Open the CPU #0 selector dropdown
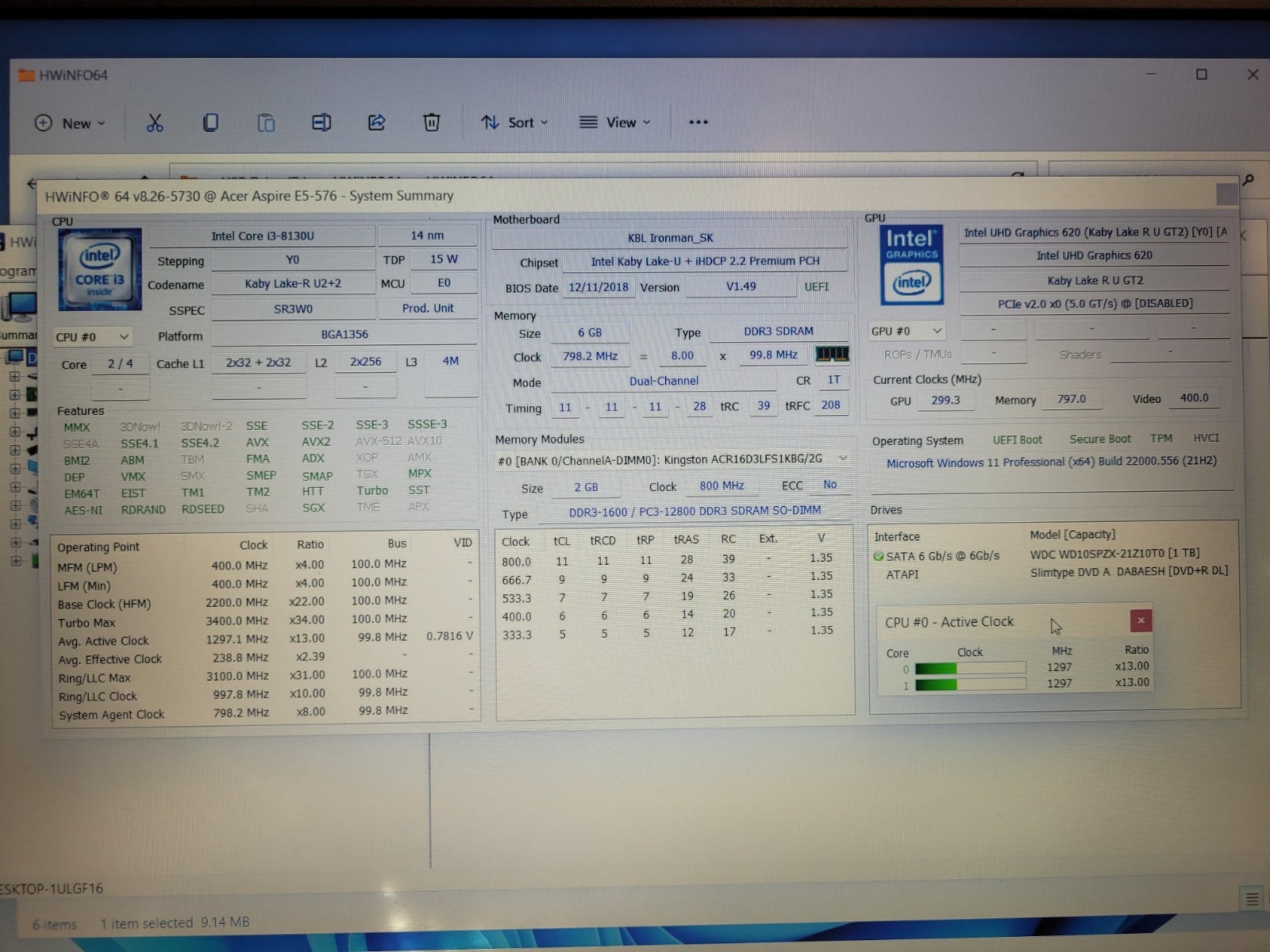1270x952 pixels. click(x=93, y=337)
